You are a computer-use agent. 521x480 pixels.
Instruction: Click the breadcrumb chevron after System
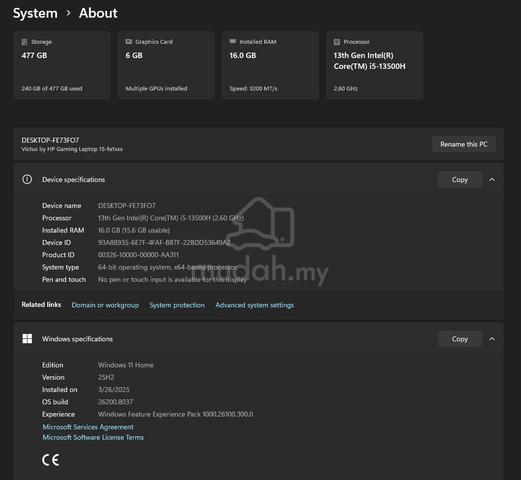click(x=68, y=13)
